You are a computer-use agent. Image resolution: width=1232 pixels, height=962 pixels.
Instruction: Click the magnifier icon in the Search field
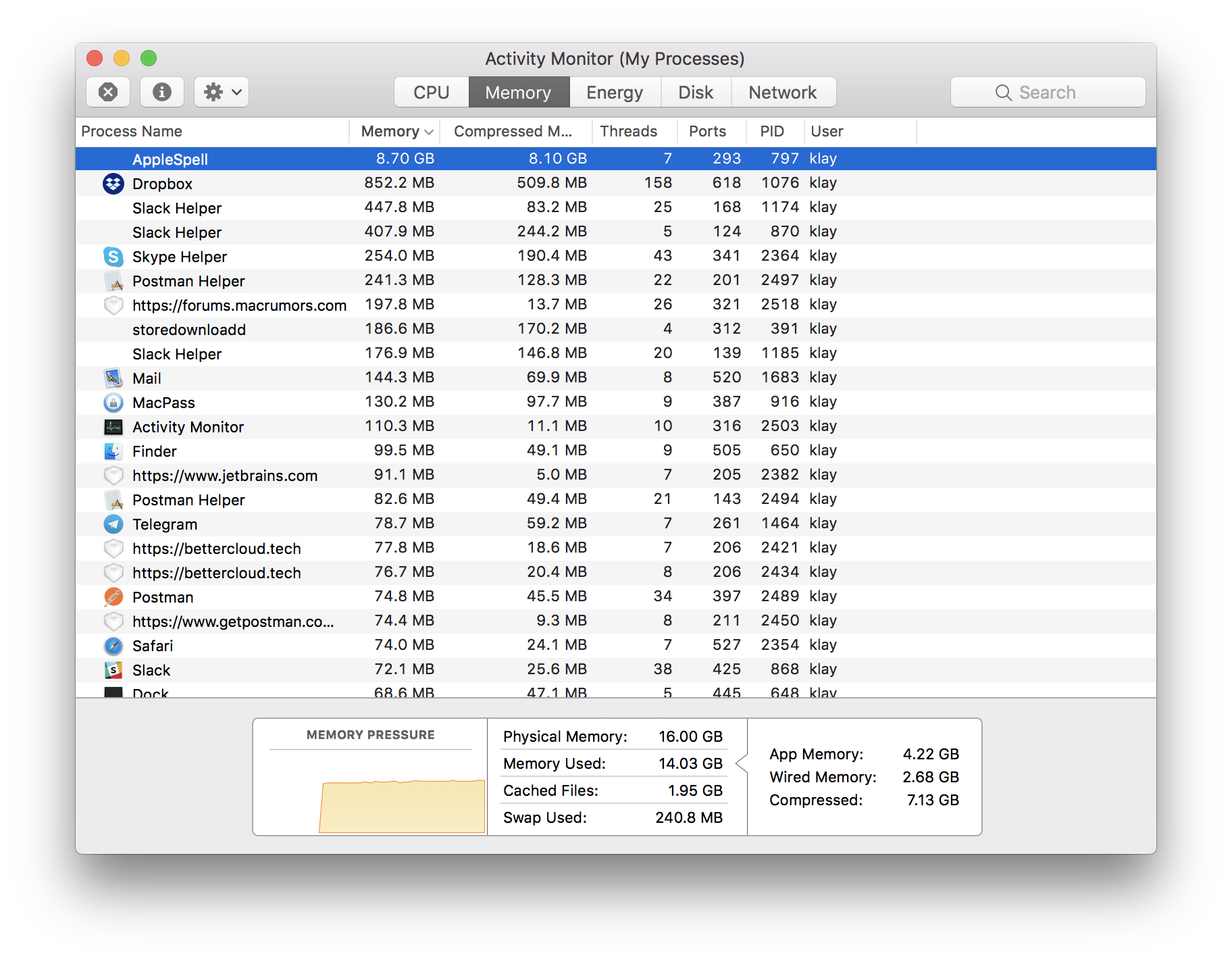click(x=1003, y=93)
